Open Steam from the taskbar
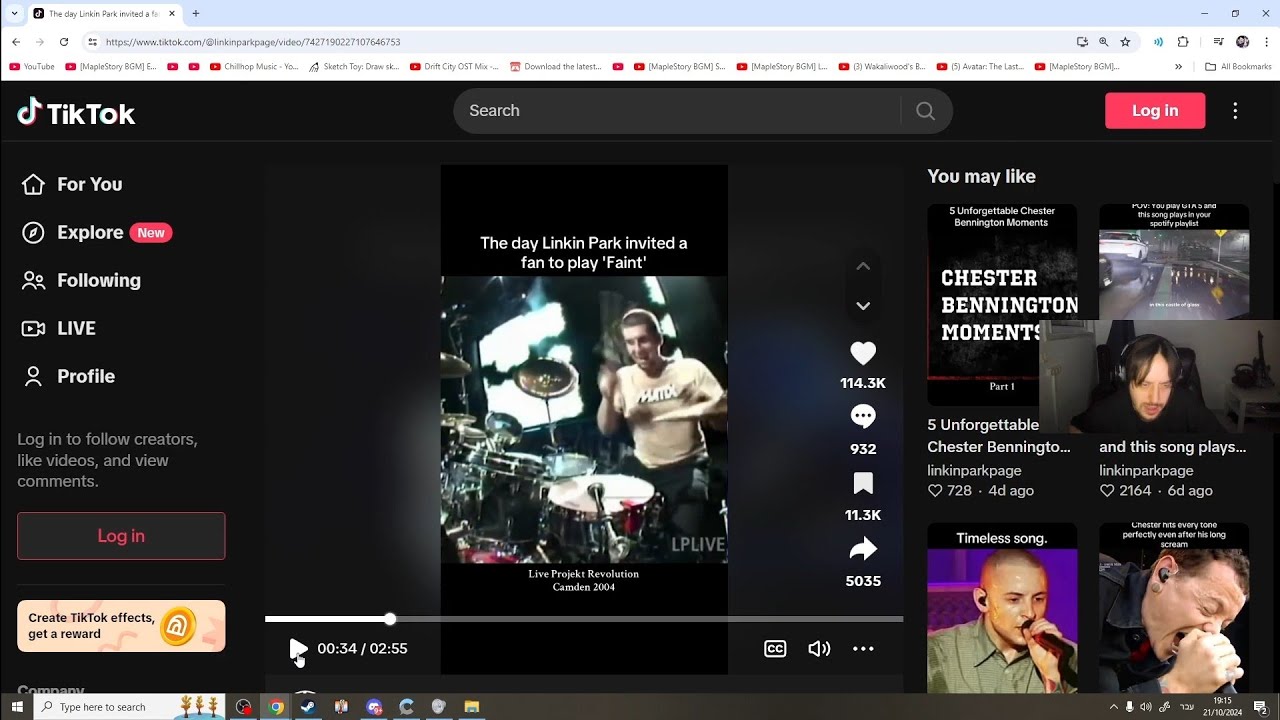1280x720 pixels. pos(308,707)
